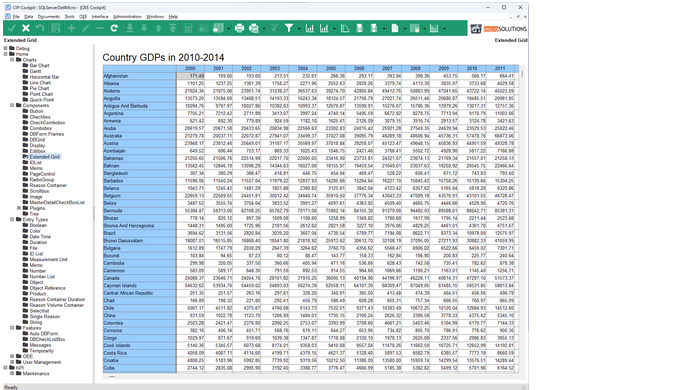Click the white document page icon

[x=395, y=28]
